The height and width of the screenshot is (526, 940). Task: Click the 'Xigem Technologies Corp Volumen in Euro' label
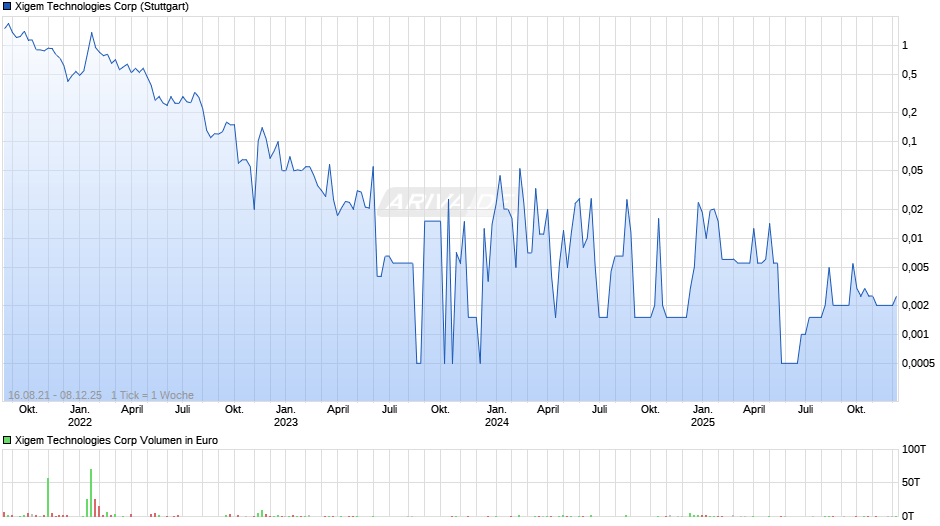(x=116, y=440)
